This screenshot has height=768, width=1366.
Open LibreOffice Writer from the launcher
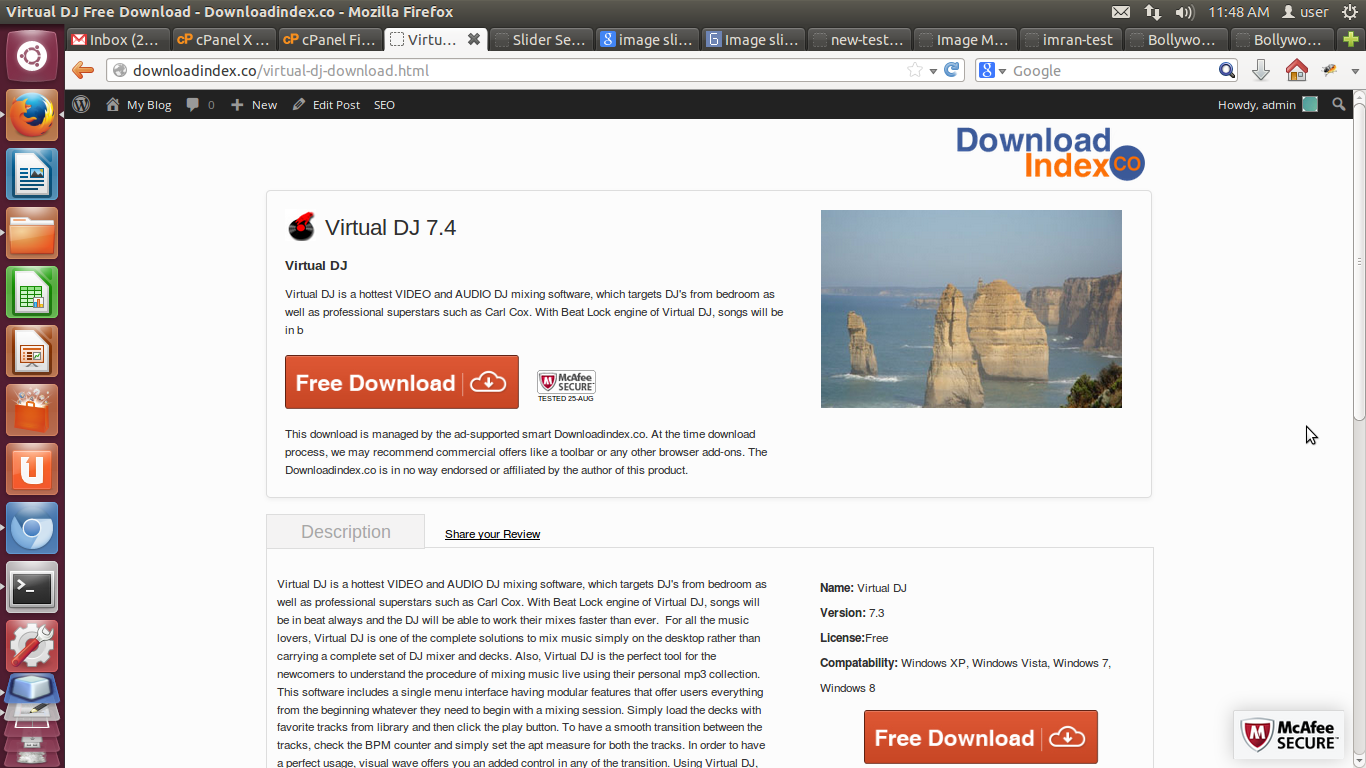(33, 174)
